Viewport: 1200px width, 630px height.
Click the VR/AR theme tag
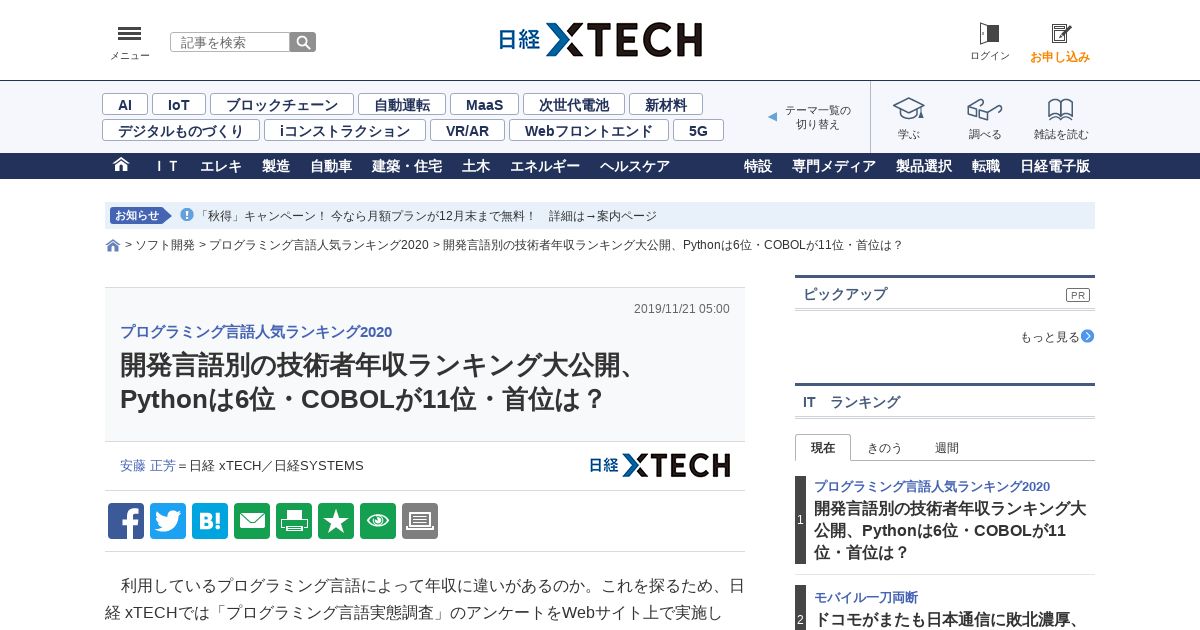[x=467, y=130]
